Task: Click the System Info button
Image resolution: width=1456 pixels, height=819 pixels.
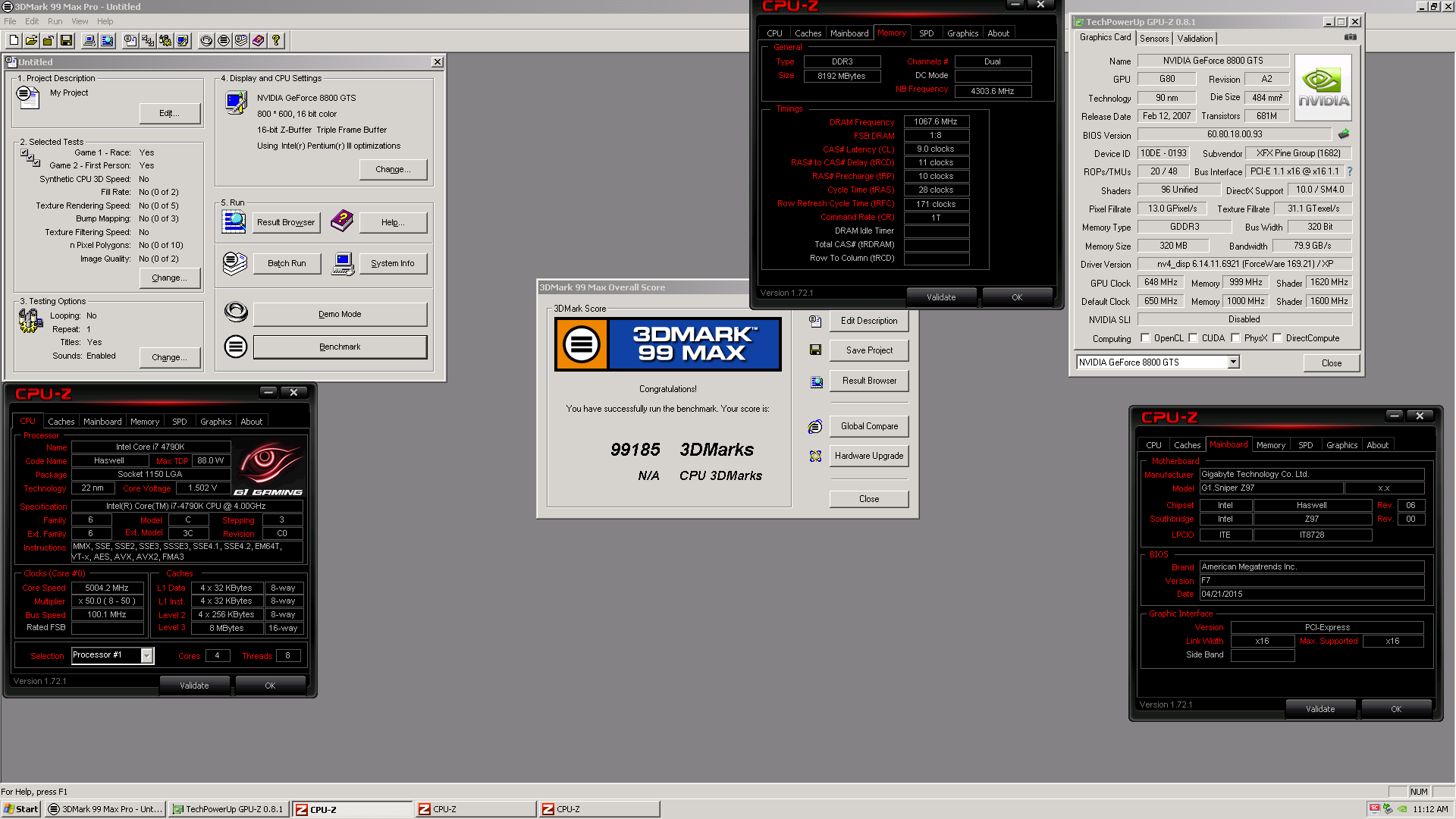Action: pos(393,263)
